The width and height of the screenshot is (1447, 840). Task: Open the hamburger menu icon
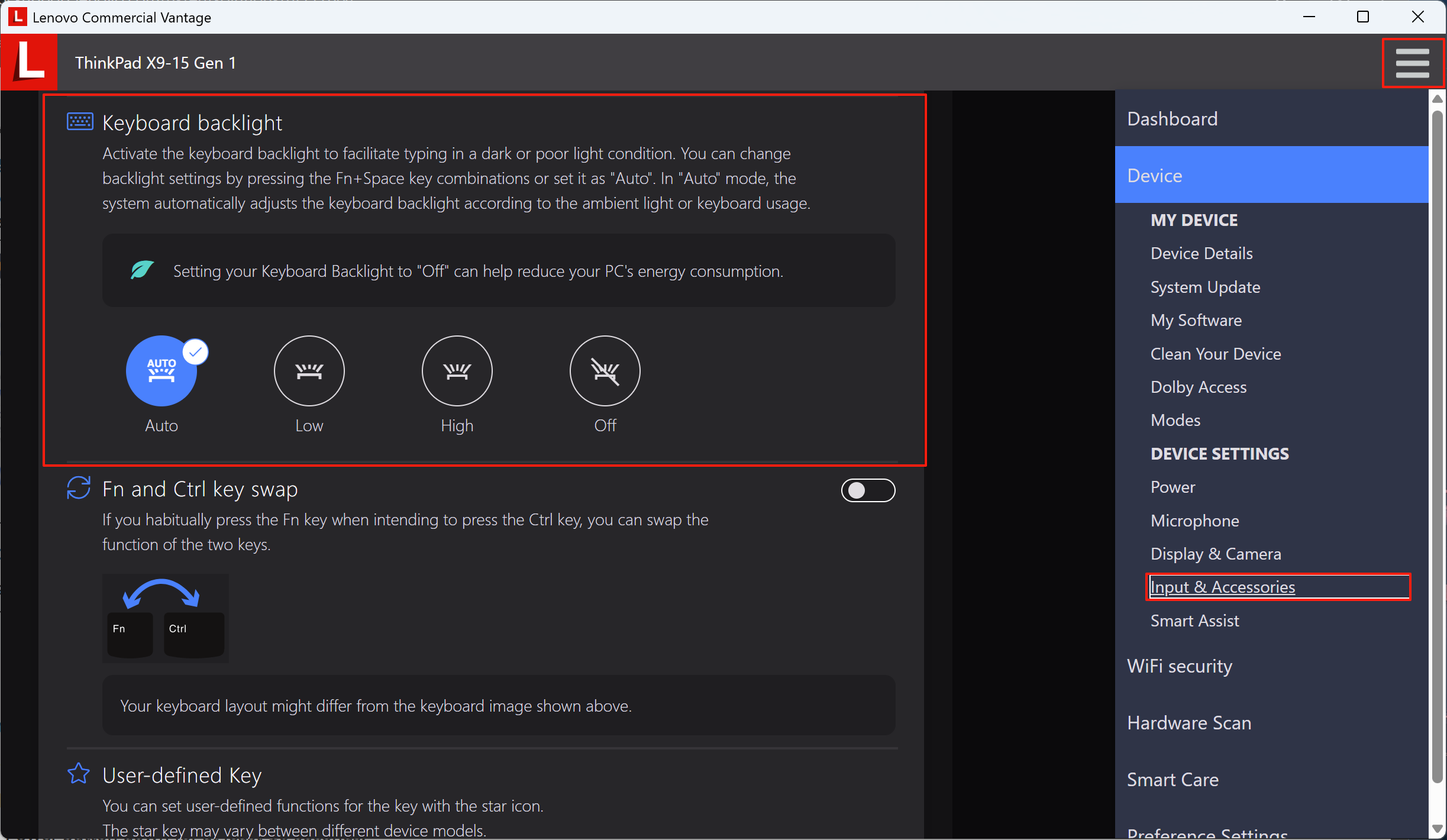1412,63
